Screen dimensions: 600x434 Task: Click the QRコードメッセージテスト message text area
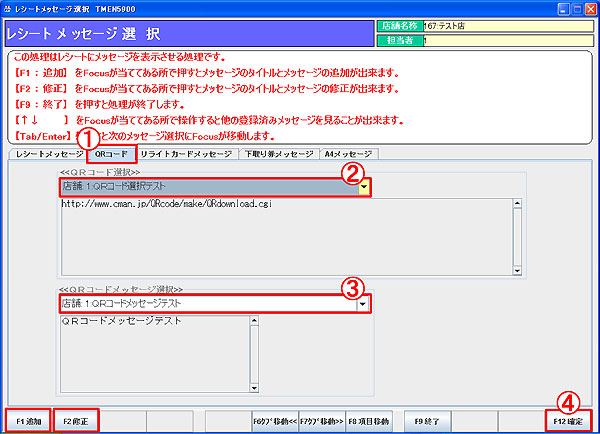(155, 354)
